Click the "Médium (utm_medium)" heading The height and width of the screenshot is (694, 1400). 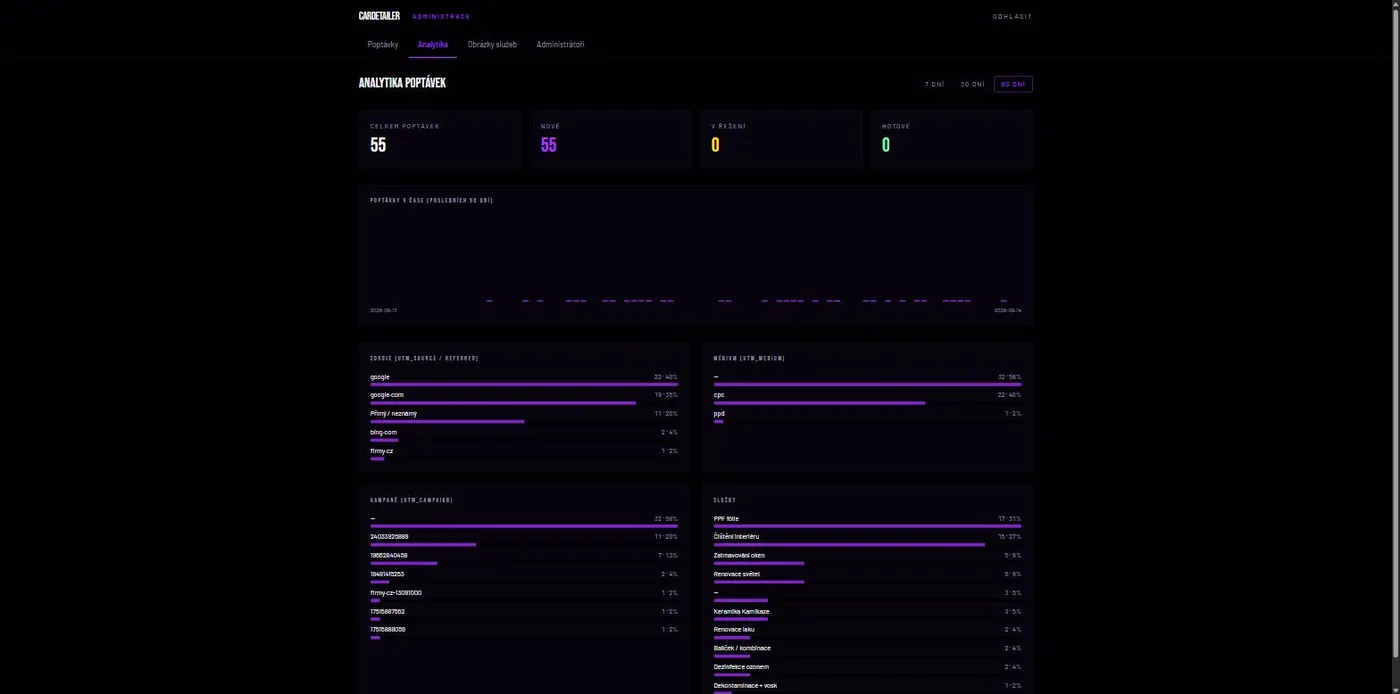tap(749, 358)
